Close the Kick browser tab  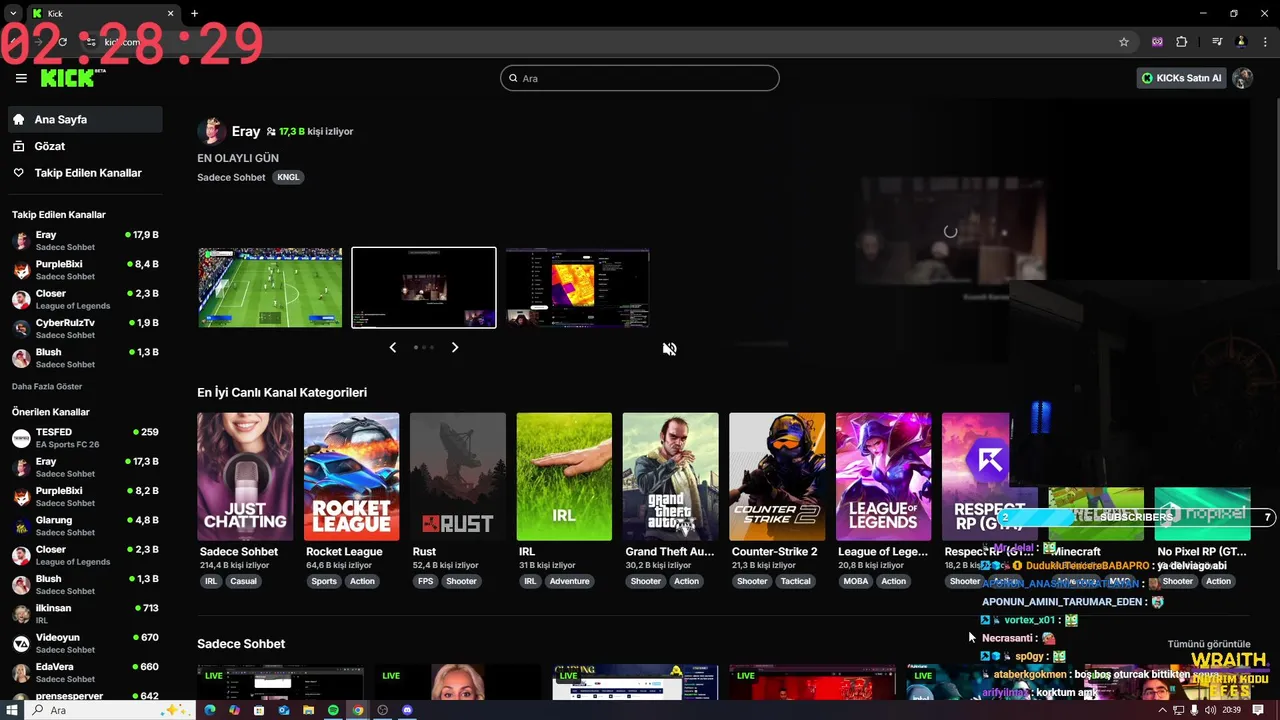(x=170, y=13)
